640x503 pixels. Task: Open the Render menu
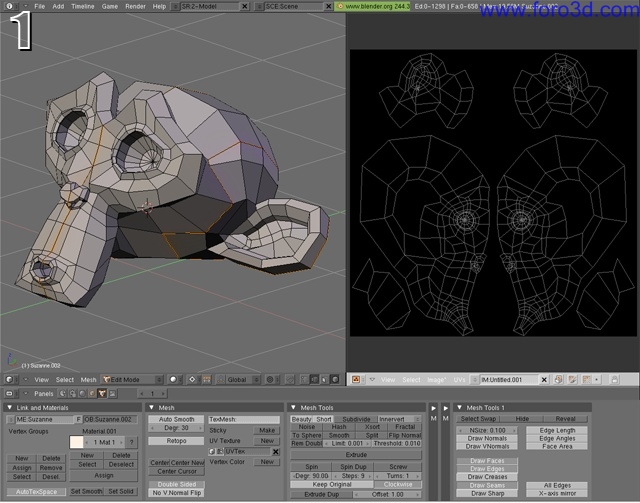[135, 6]
